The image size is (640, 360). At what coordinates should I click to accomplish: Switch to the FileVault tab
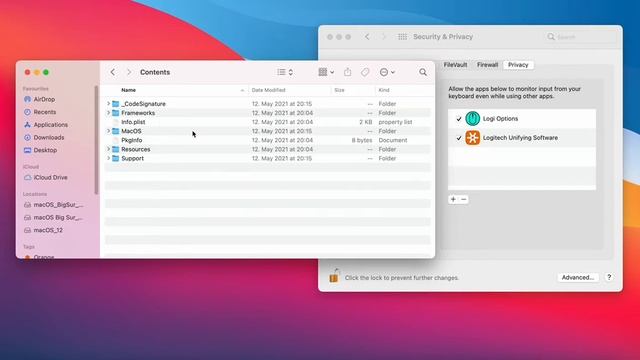455,65
